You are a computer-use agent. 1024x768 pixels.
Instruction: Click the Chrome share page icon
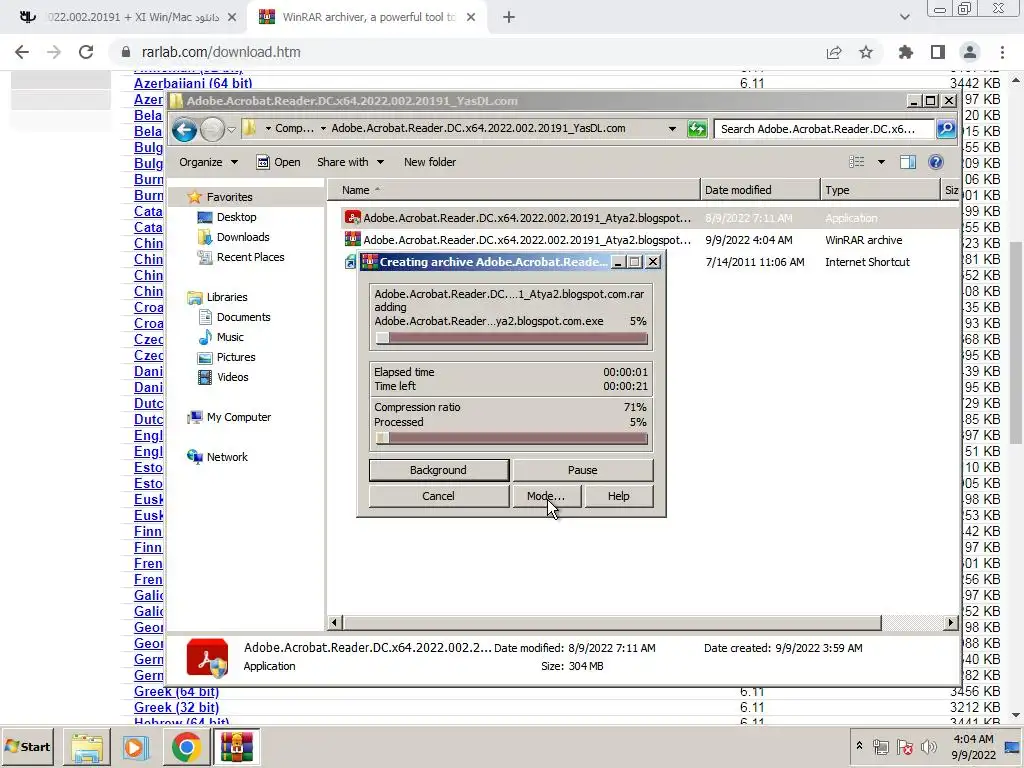(834, 52)
